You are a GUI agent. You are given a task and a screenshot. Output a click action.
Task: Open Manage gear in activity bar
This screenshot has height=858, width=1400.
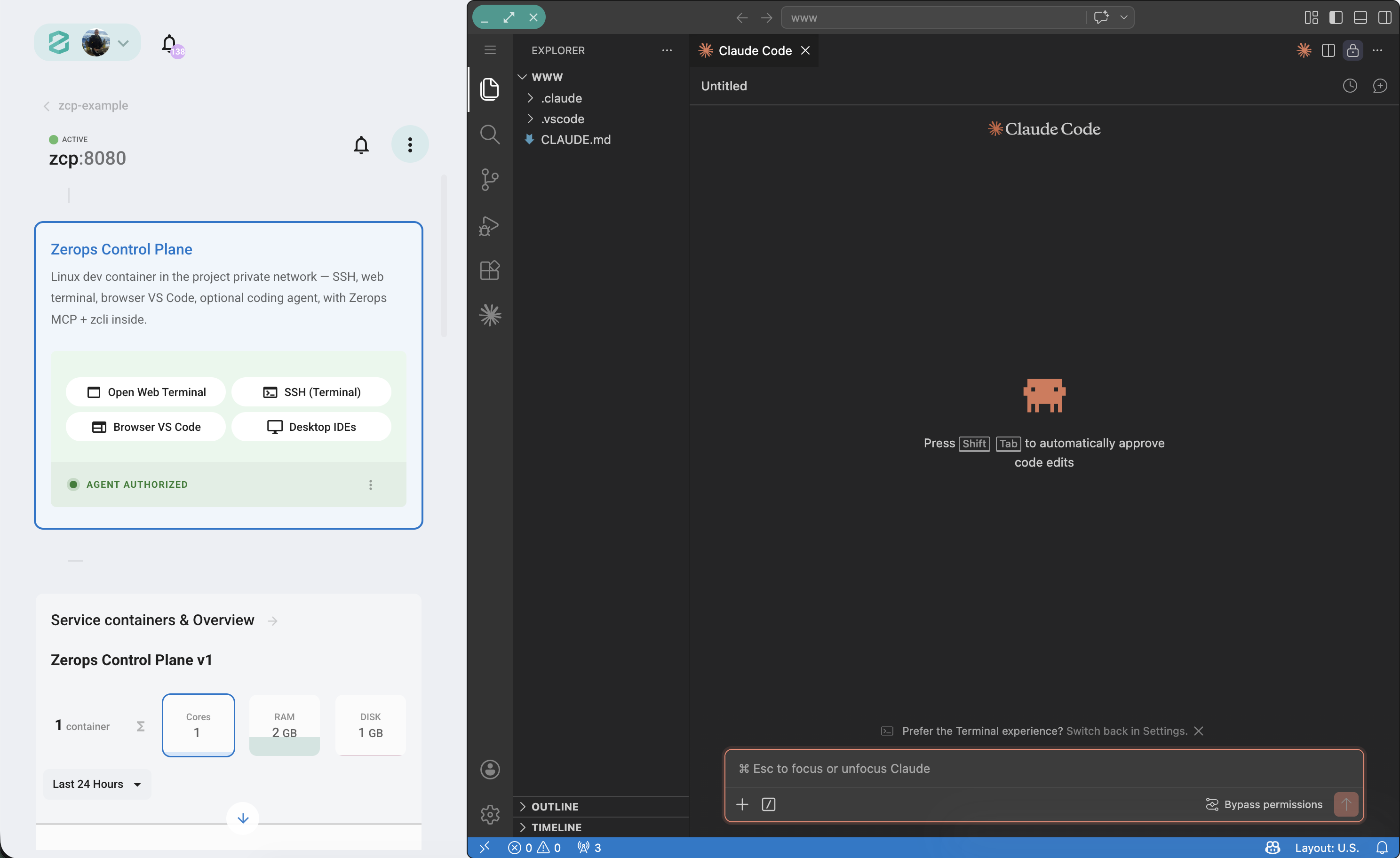pos(489,815)
